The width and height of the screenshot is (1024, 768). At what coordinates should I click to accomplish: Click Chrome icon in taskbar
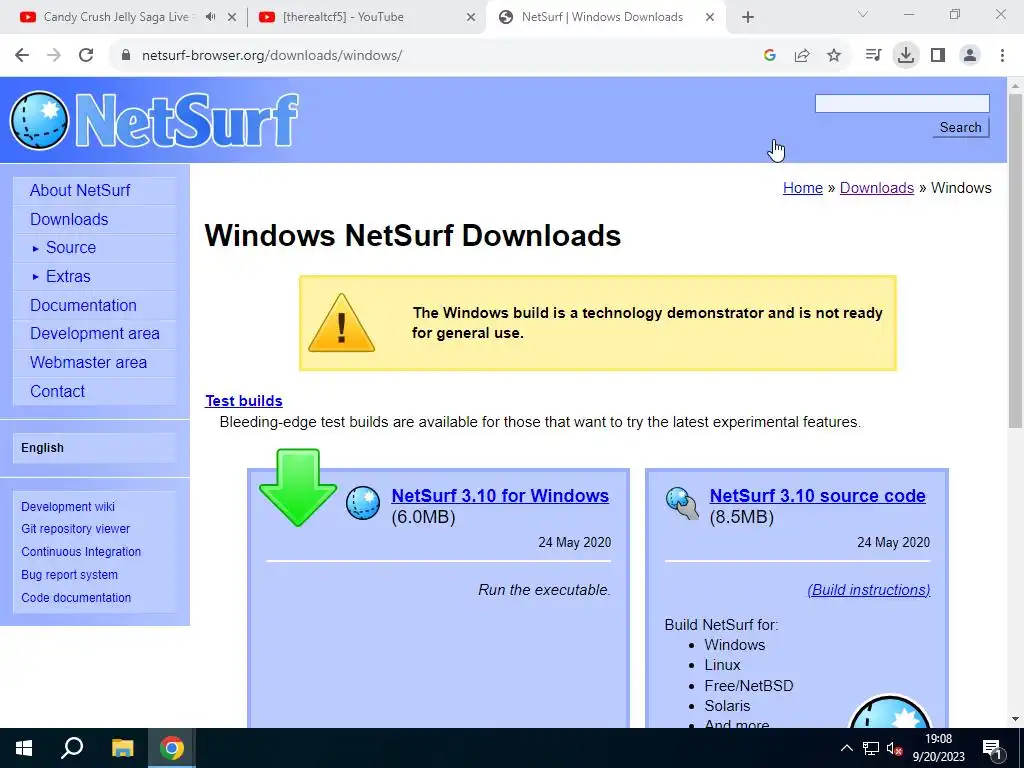click(172, 748)
